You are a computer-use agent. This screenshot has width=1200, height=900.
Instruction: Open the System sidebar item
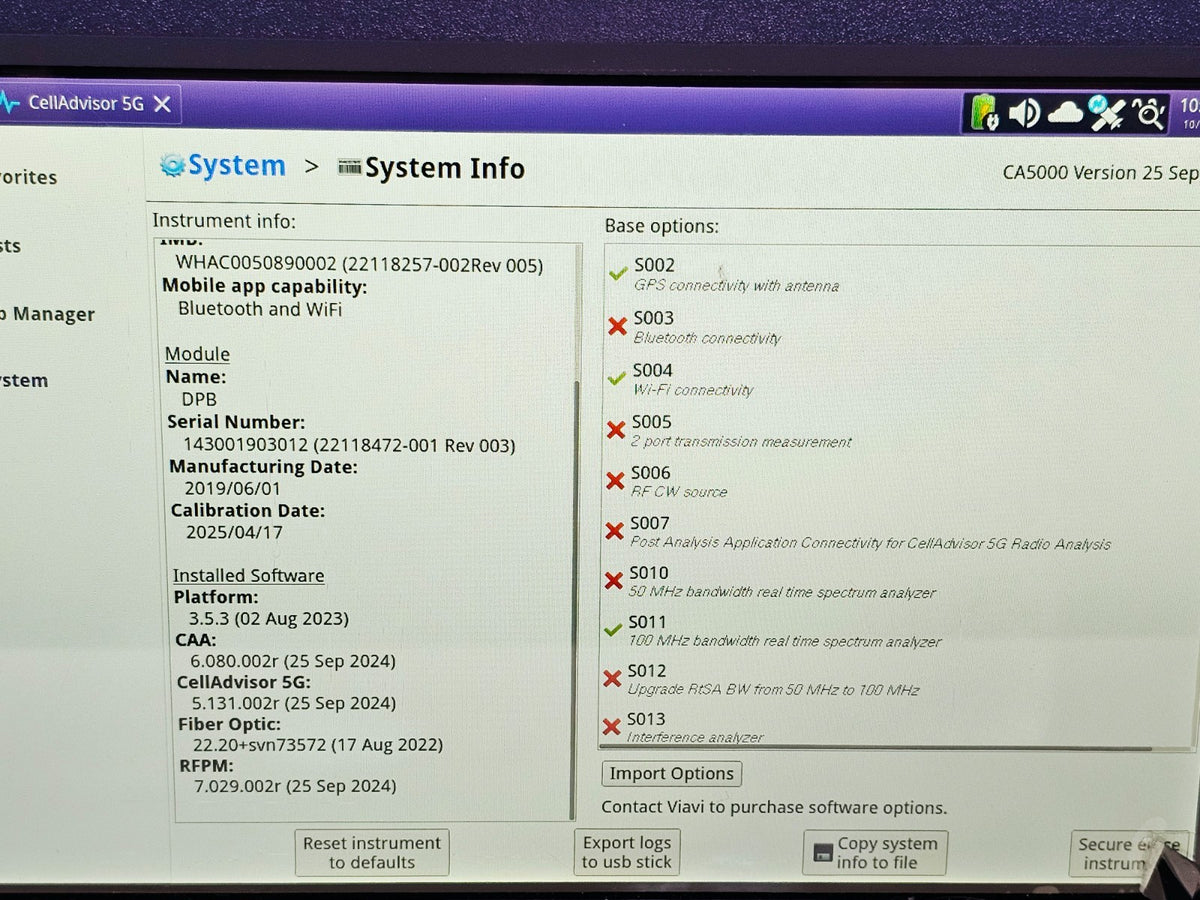click(x=24, y=380)
